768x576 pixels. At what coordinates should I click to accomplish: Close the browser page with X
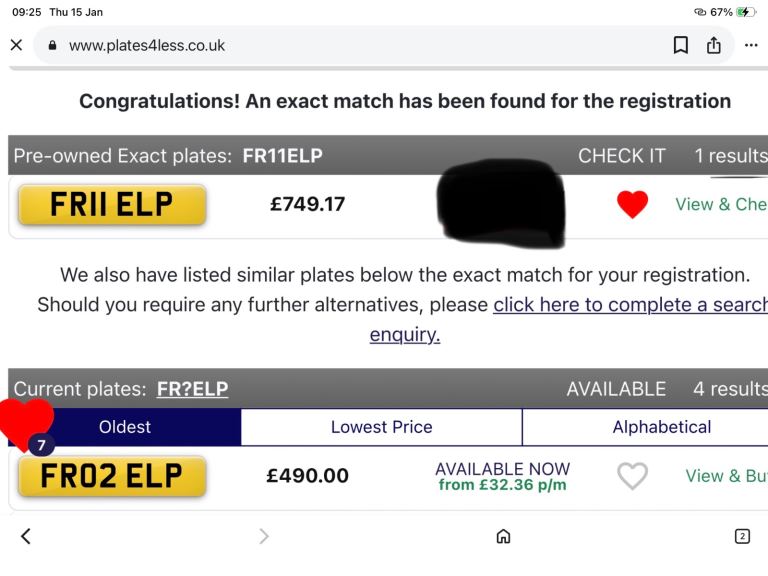(x=16, y=45)
